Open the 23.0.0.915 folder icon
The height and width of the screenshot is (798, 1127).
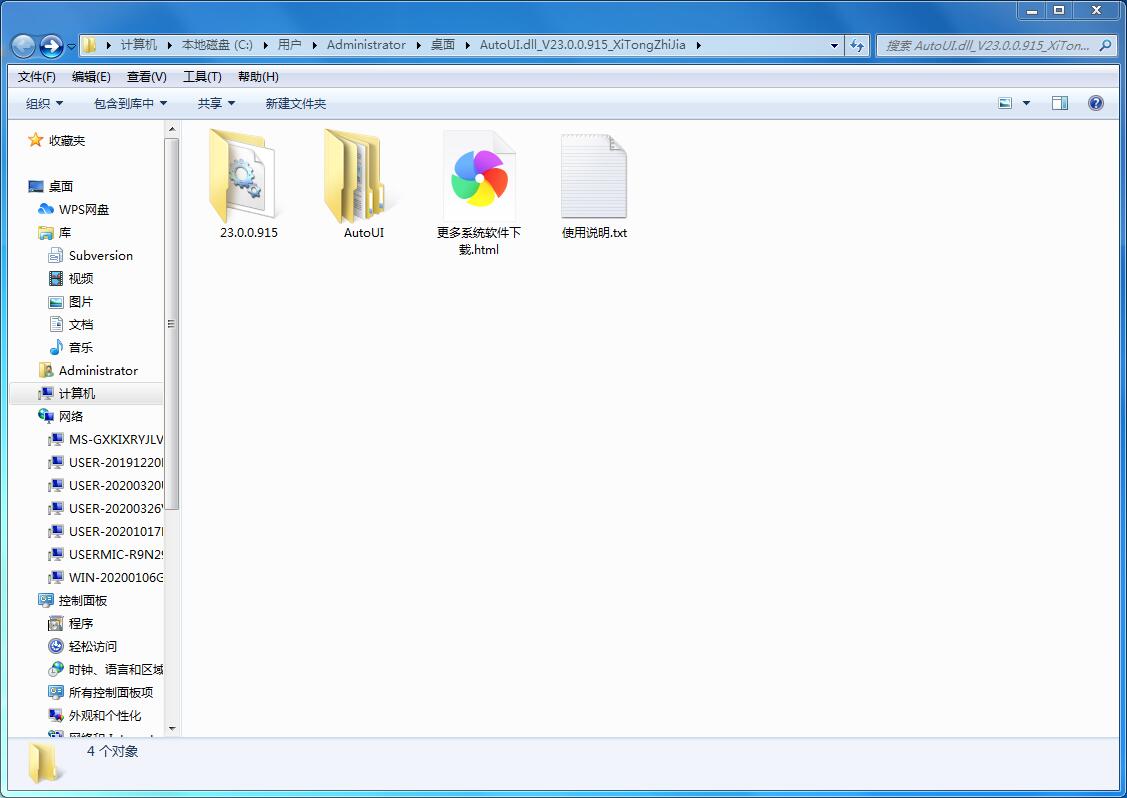tap(242, 177)
